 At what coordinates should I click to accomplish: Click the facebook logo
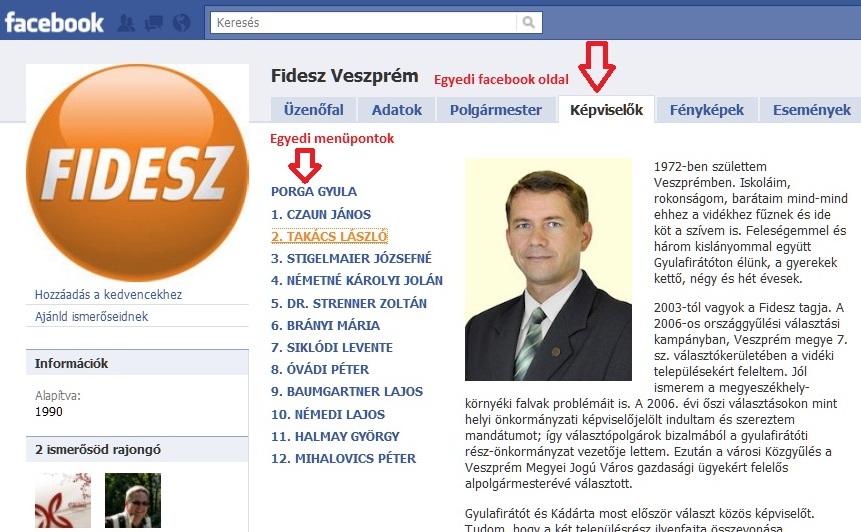(x=54, y=23)
